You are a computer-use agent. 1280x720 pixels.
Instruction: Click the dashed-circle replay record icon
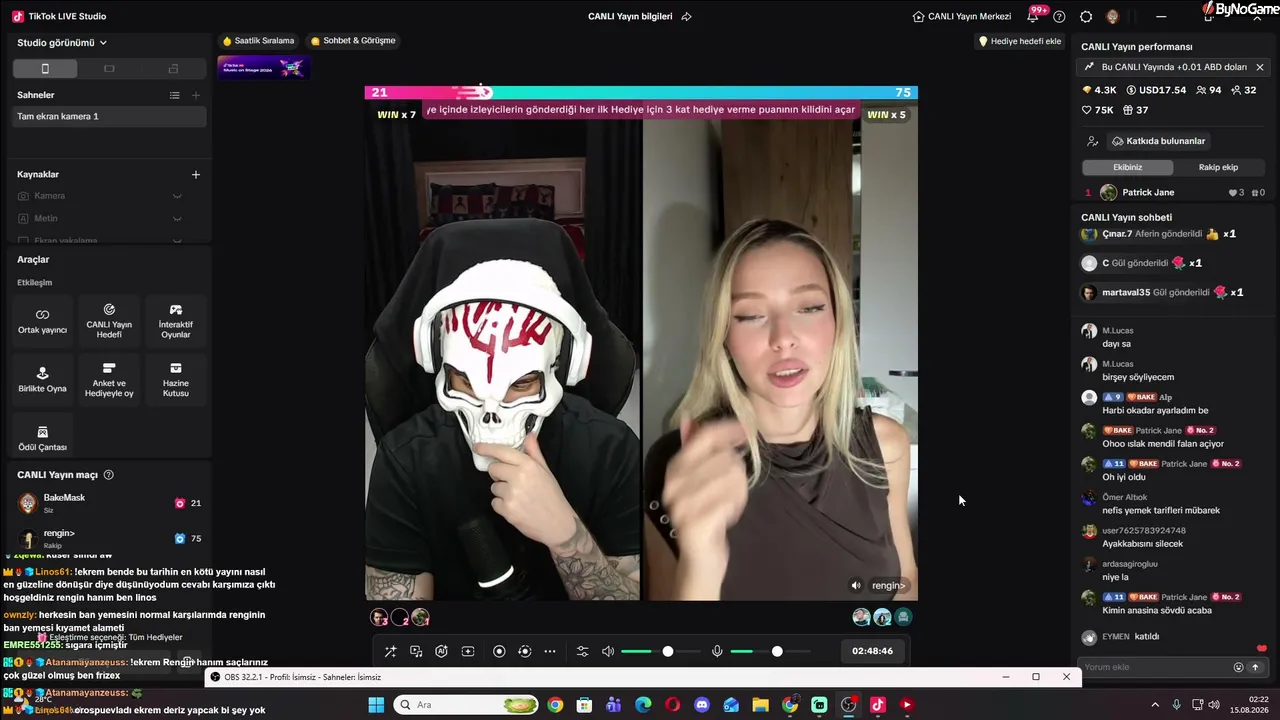pos(524,652)
